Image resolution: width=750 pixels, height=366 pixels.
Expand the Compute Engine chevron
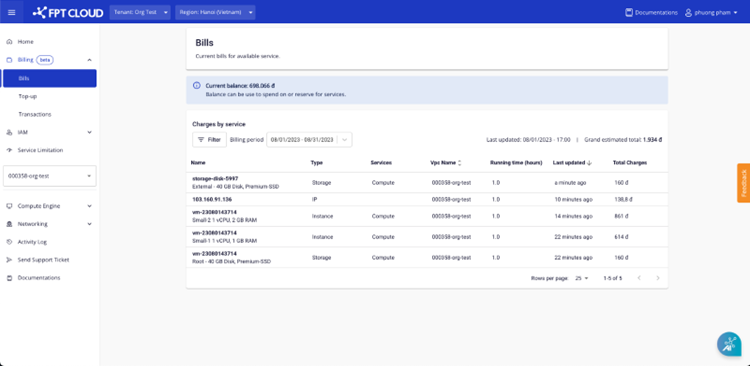pos(89,206)
